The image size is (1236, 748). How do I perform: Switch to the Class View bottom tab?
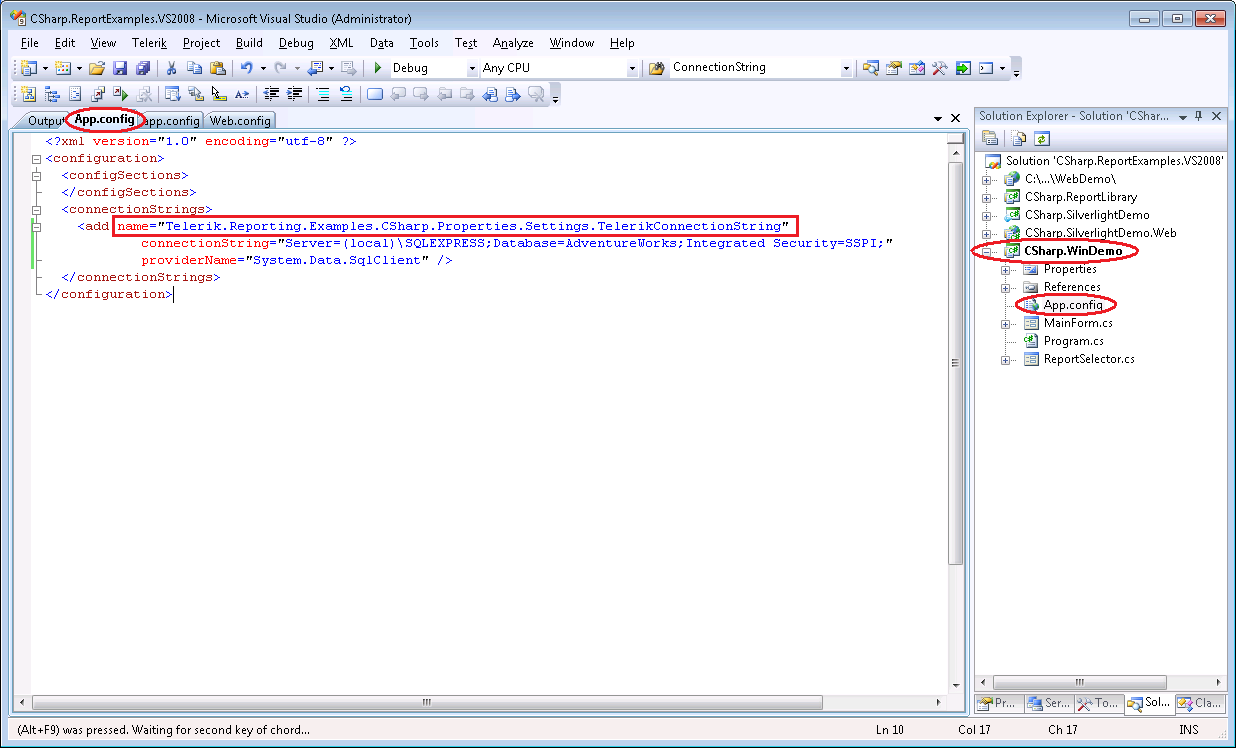point(1199,703)
